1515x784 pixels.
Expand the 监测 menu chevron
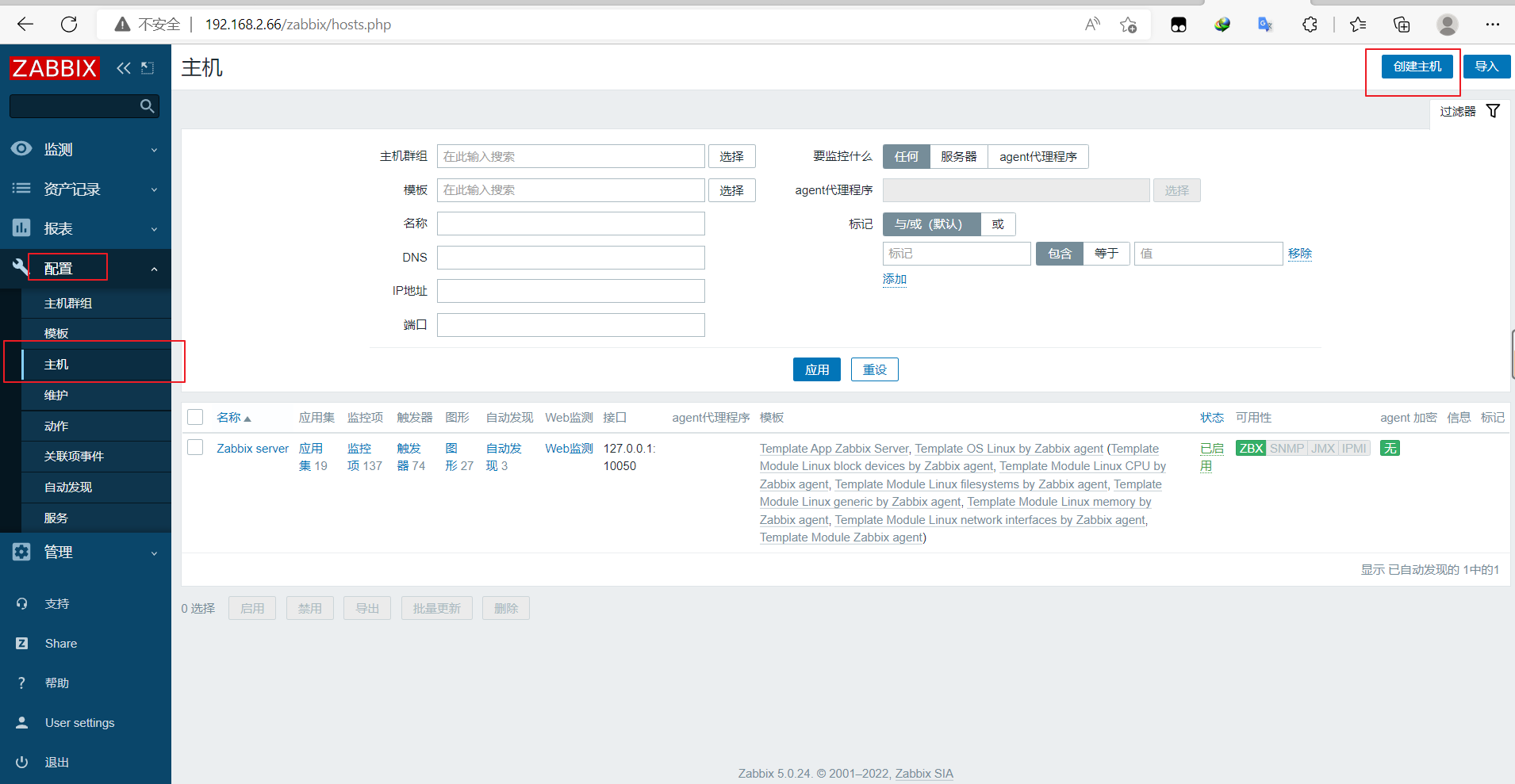(154, 150)
